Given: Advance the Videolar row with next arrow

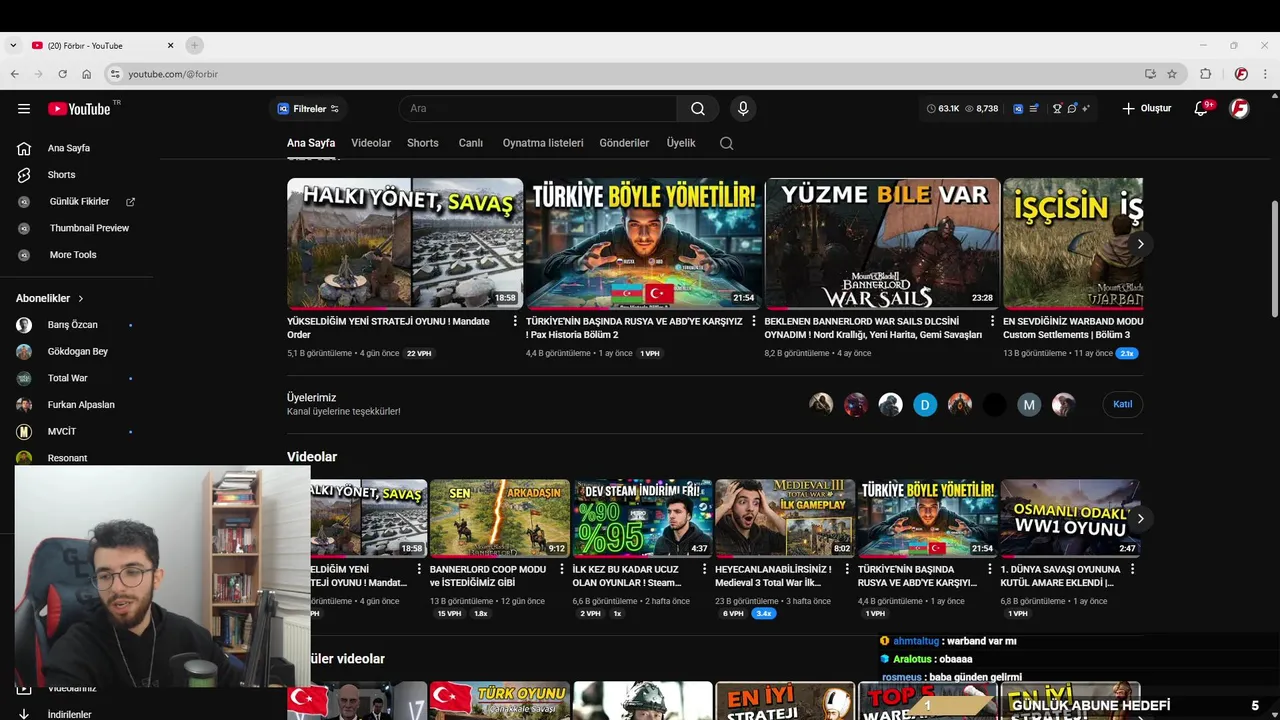Looking at the screenshot, I should coord(1140,518).
